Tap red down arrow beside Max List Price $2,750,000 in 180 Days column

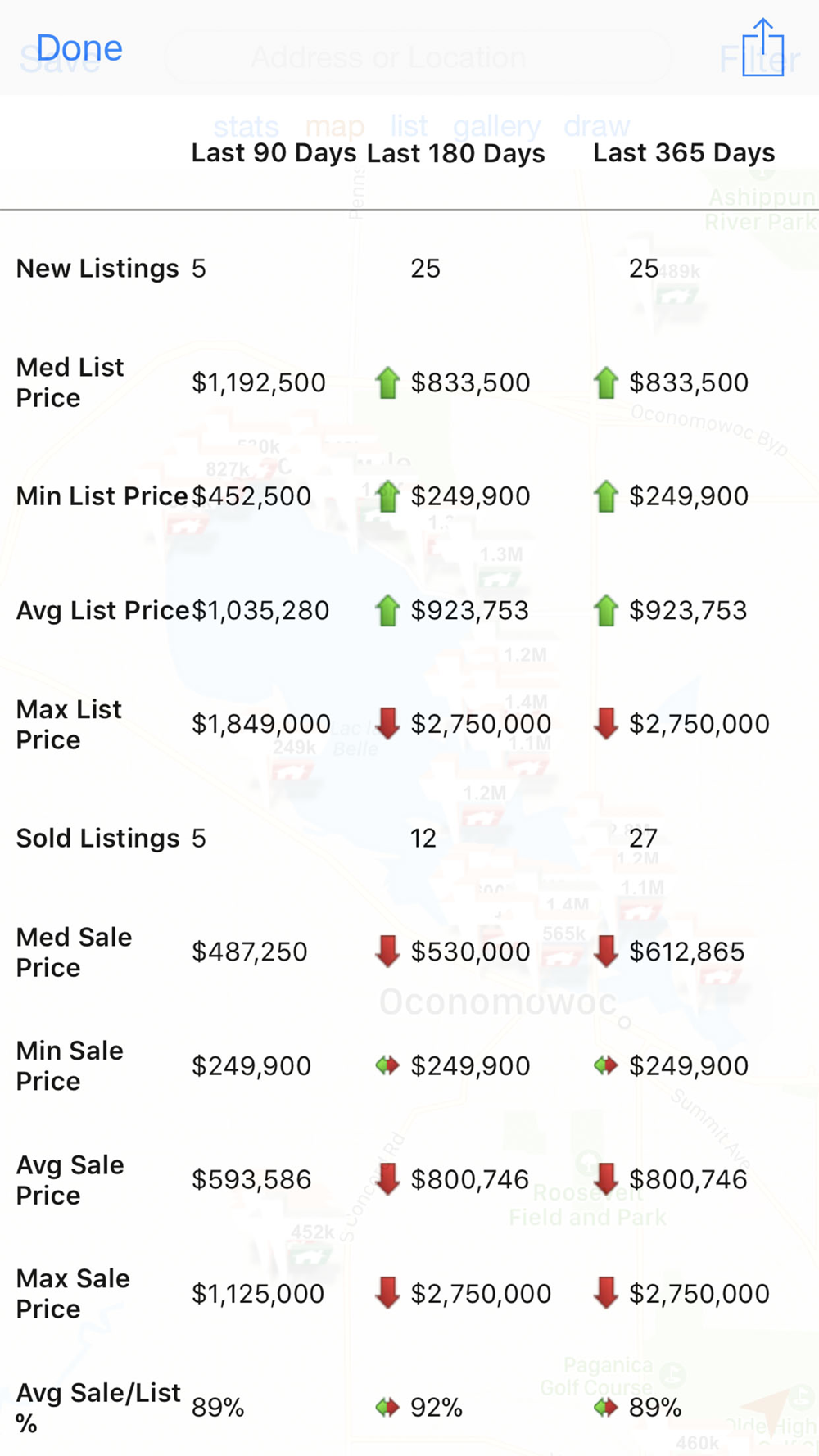click(x=387, y=724)
